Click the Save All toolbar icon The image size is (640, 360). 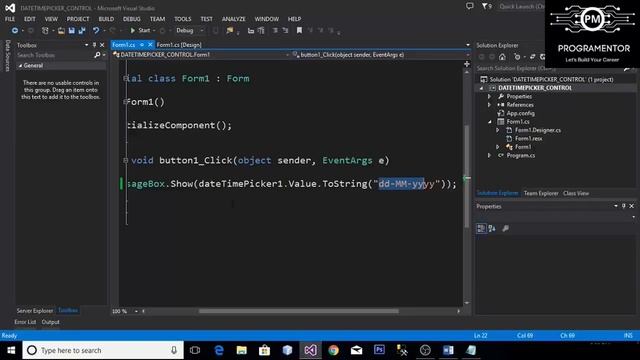[82, 31]
